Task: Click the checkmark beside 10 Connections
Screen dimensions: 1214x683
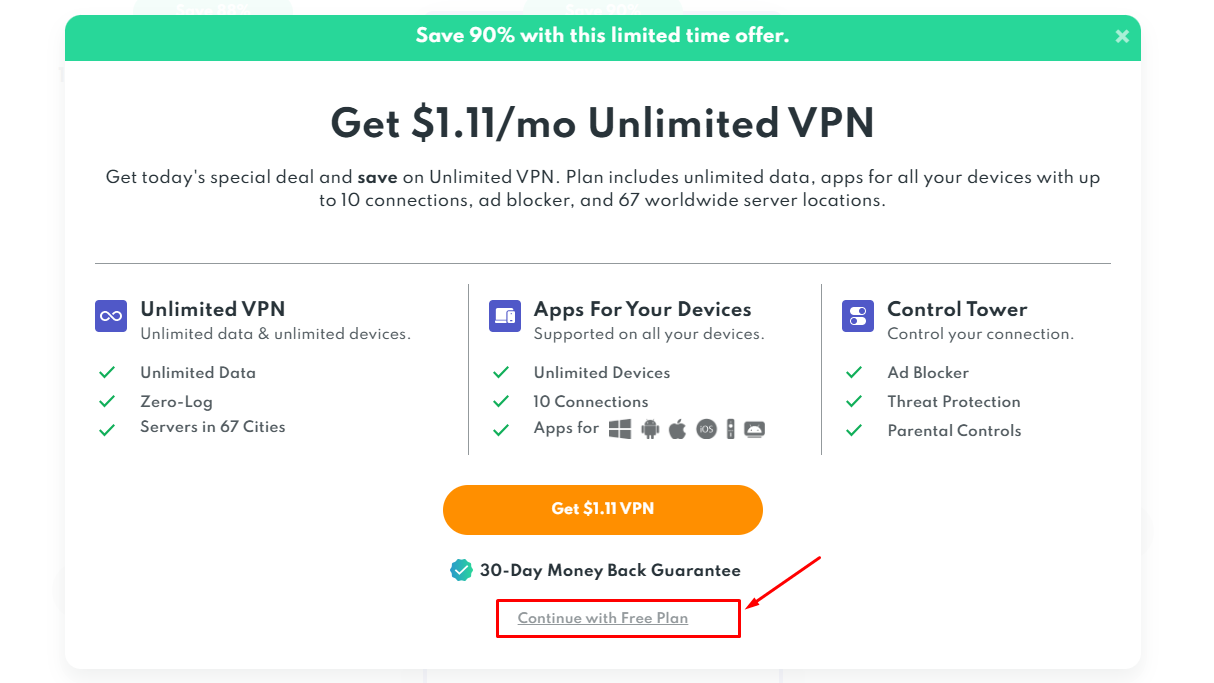Action: (x=501, y=401)
